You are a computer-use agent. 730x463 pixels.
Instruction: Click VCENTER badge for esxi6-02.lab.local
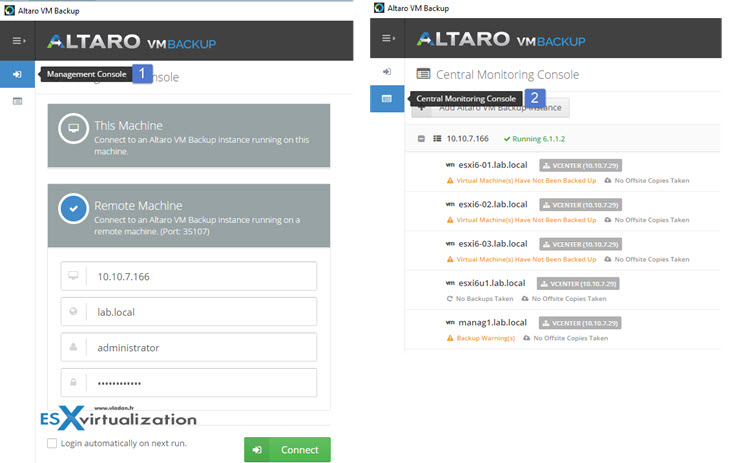coord(581,205)
